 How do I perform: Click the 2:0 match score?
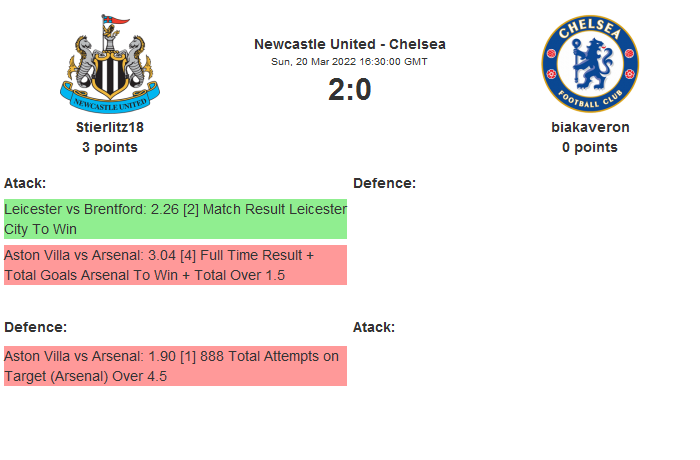(350, 90)
